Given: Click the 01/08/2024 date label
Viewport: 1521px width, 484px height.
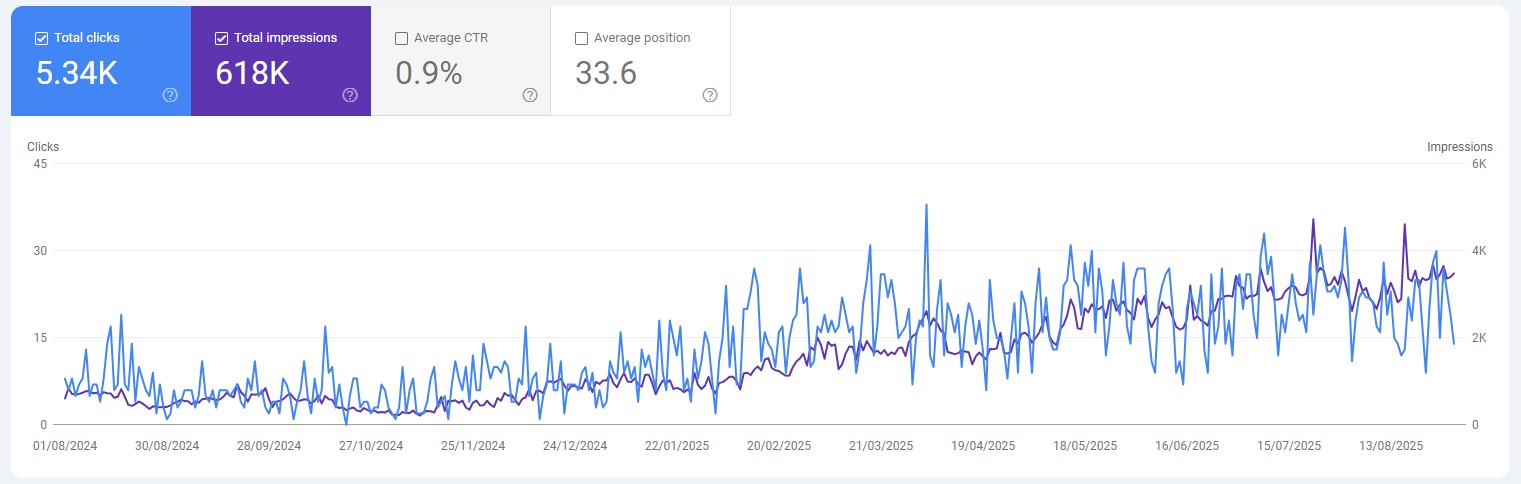Looking at the screenshot, I should click(x=65, y=446).
